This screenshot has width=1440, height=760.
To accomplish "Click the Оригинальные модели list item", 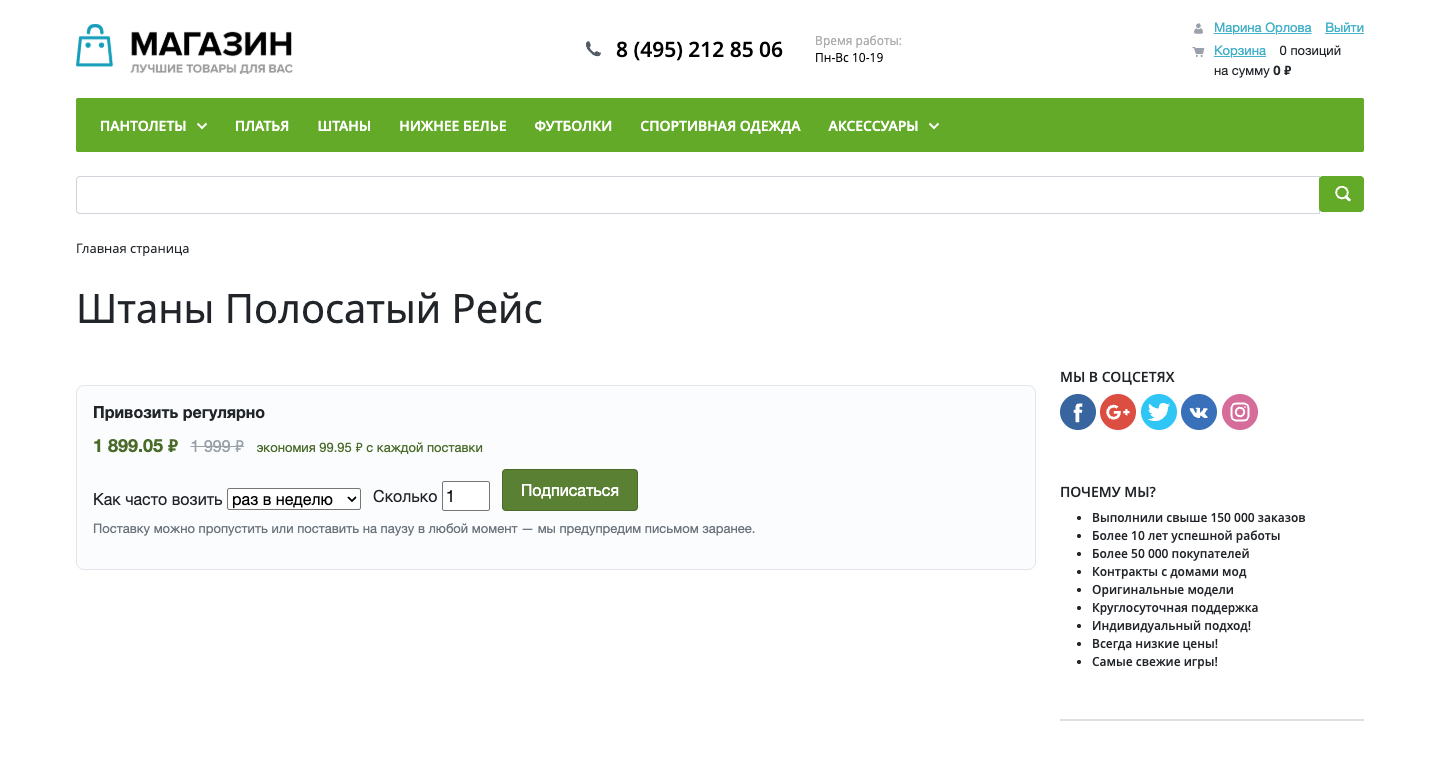I will [x=1163, y=590].
